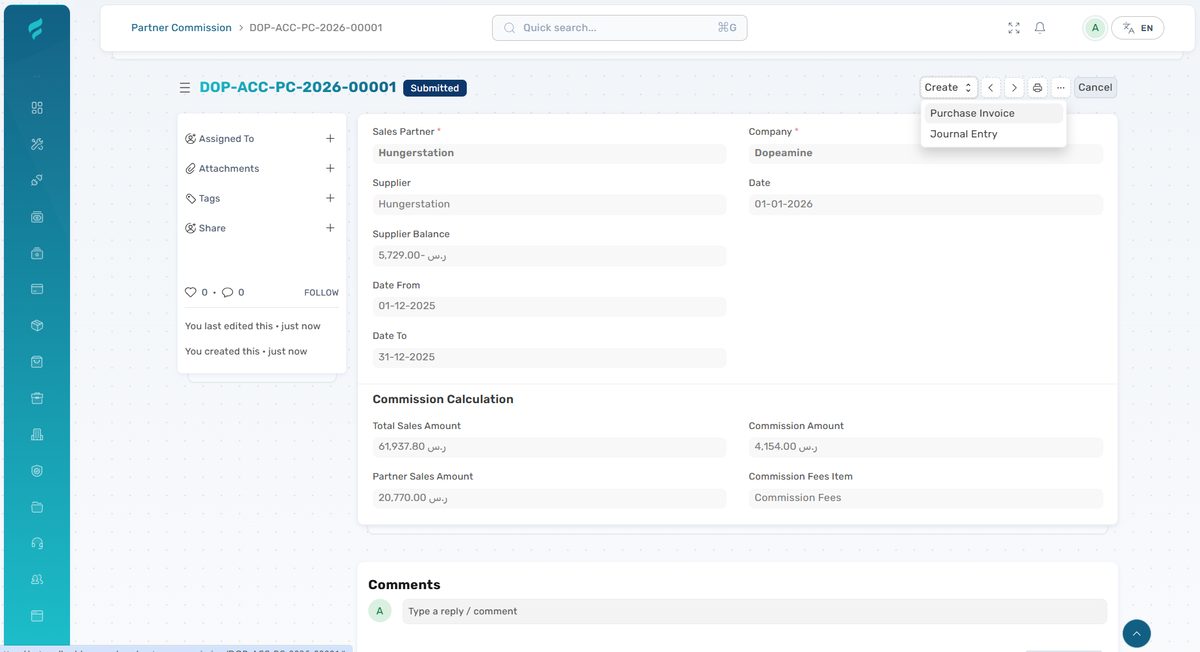Select Purchase Invoice from Create menu
This screenshot has width=1200, height=652.
point(972,113)
